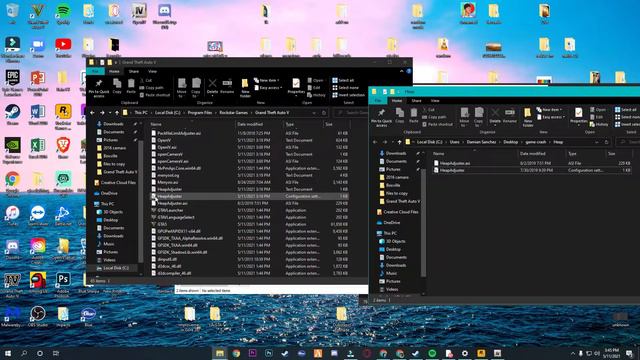Click the Paste icon in Heap window ribbon
640x360 pixels.
pos(413,116)
